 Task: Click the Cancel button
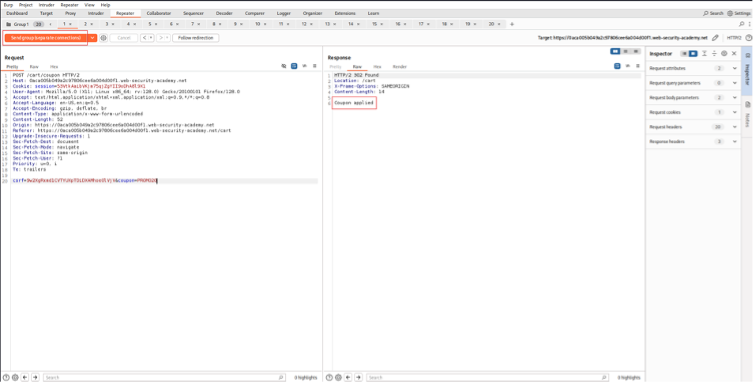click(124, 38)
